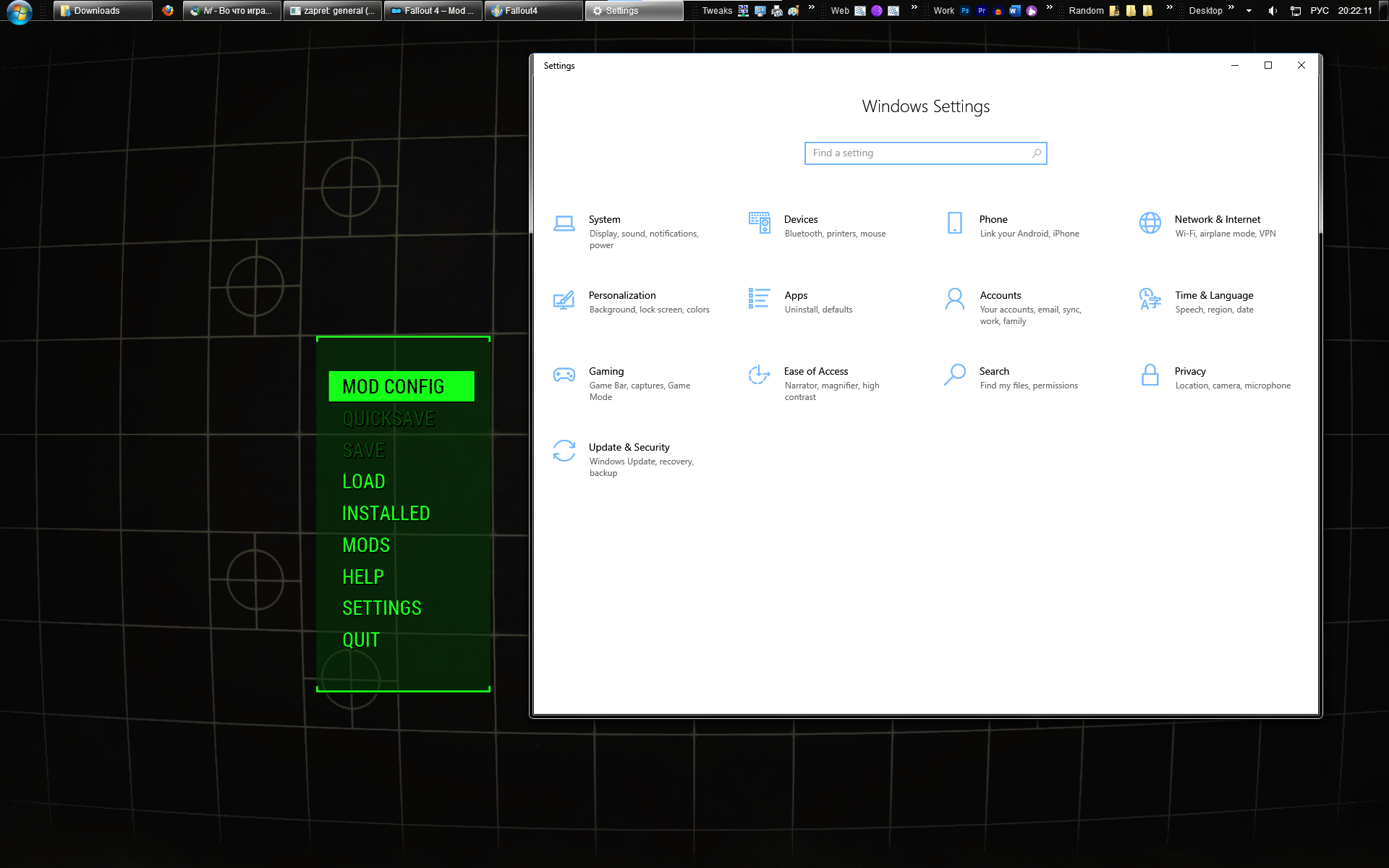Expand the Web toolbar overflow chevron
The image size is (1389, 868).
(914, 8)
